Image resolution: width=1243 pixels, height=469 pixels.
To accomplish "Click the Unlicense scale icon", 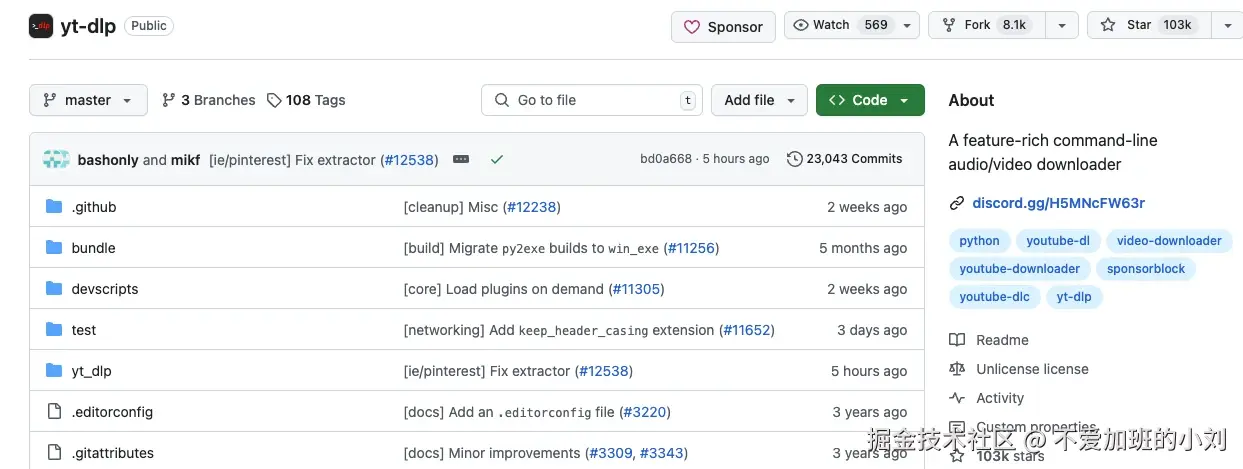I will (957, 369).
